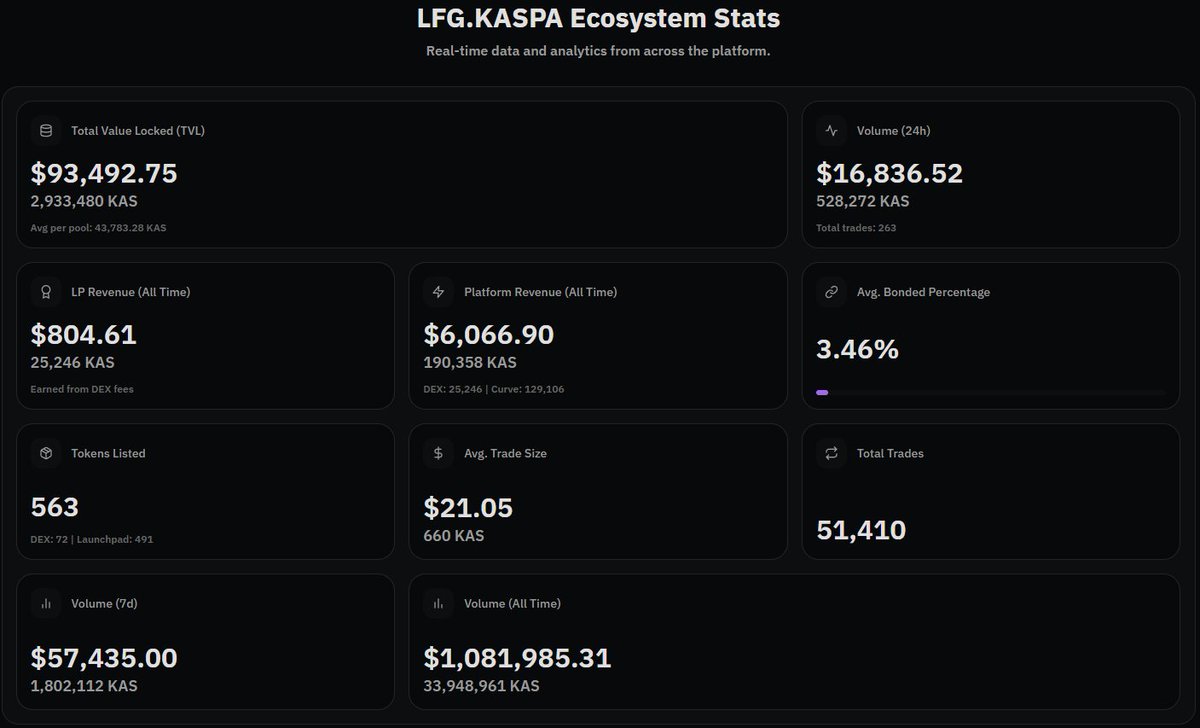
Task: Click the bar chart icon beside Volume (All Time)
Action: (x=438, y=604)
